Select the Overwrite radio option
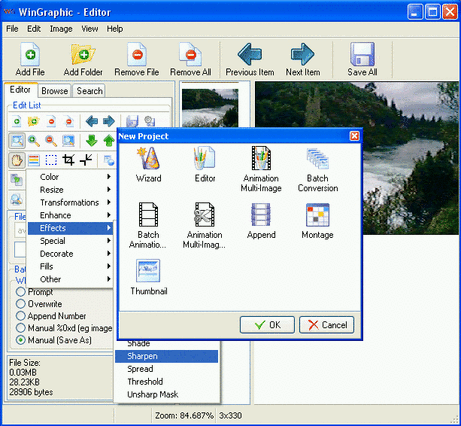This screenshot has height=426, width=461. (x=21, y=304)
